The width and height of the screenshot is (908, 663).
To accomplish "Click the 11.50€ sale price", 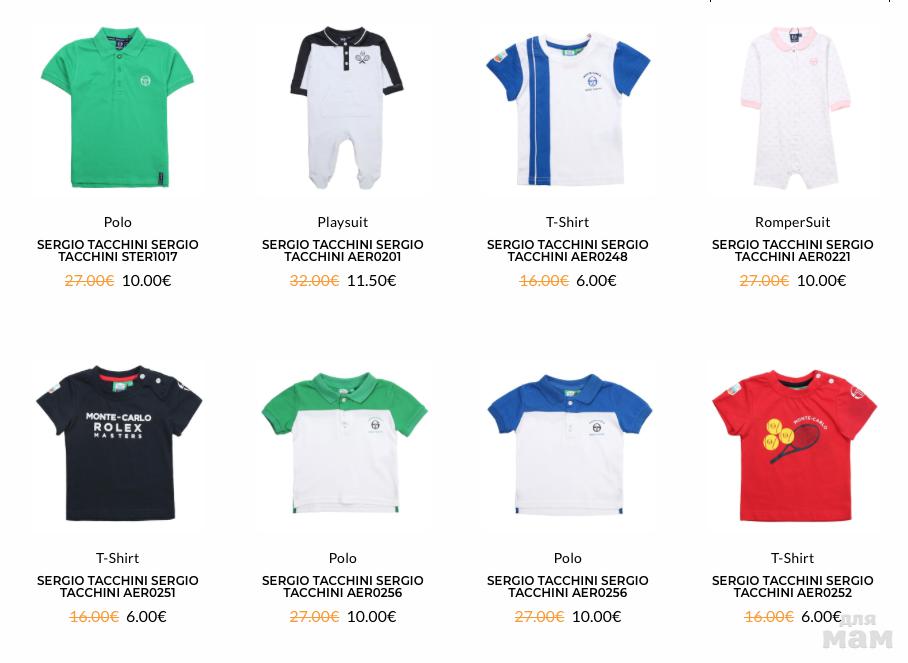I will pos(371,281).
